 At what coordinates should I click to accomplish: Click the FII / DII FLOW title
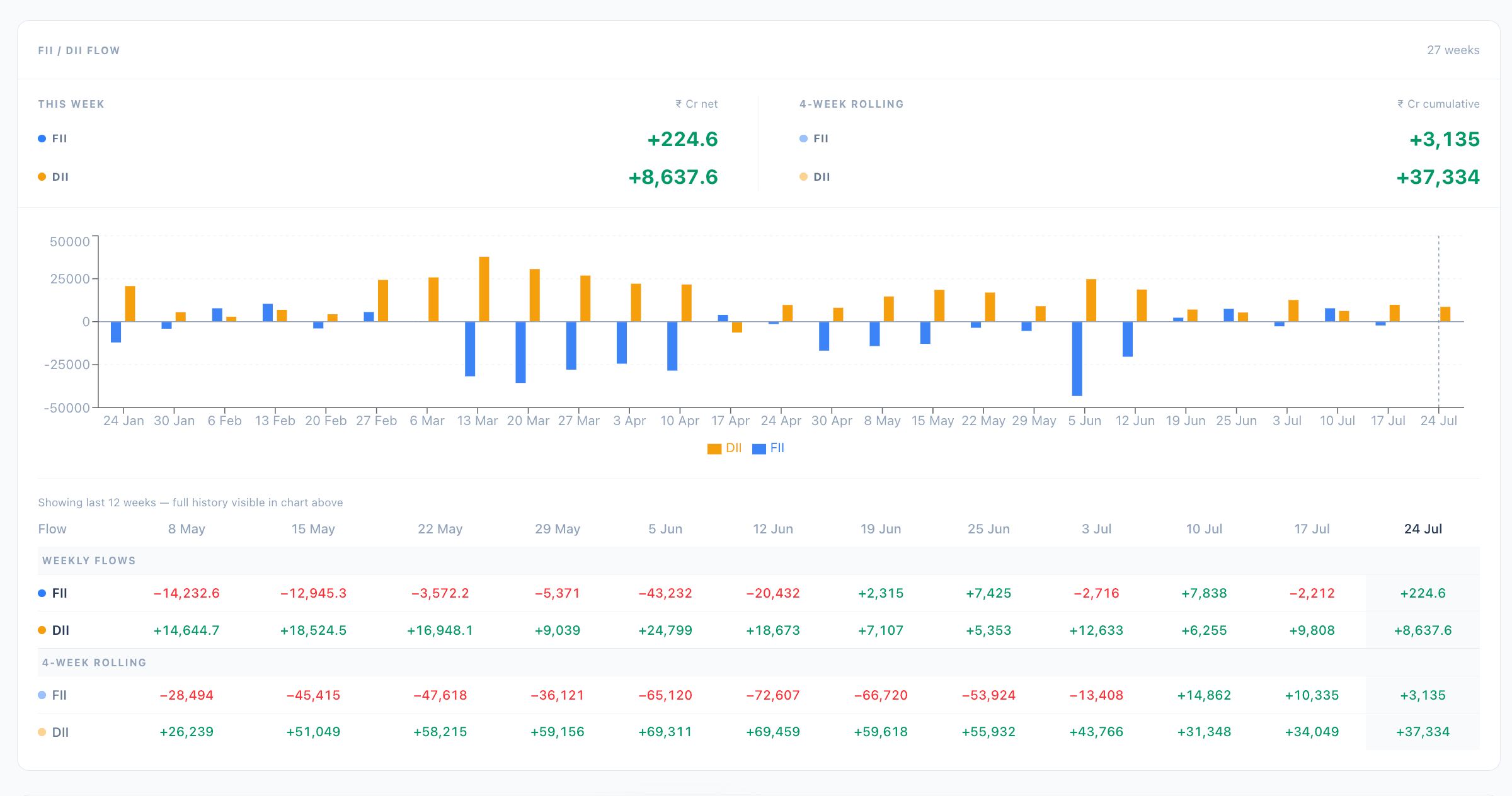point(79,50)
